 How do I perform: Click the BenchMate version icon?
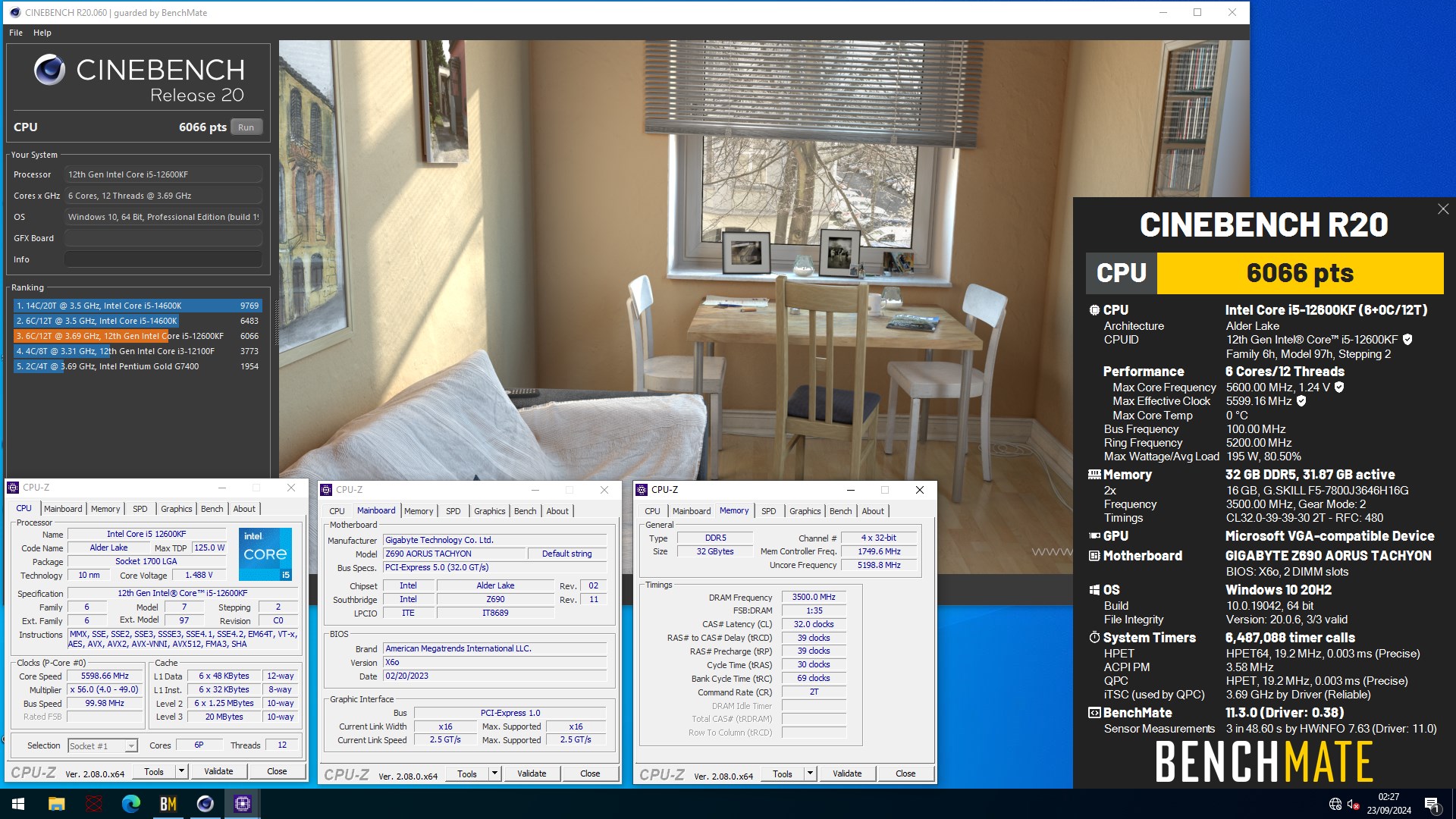tap(1094, 713)
